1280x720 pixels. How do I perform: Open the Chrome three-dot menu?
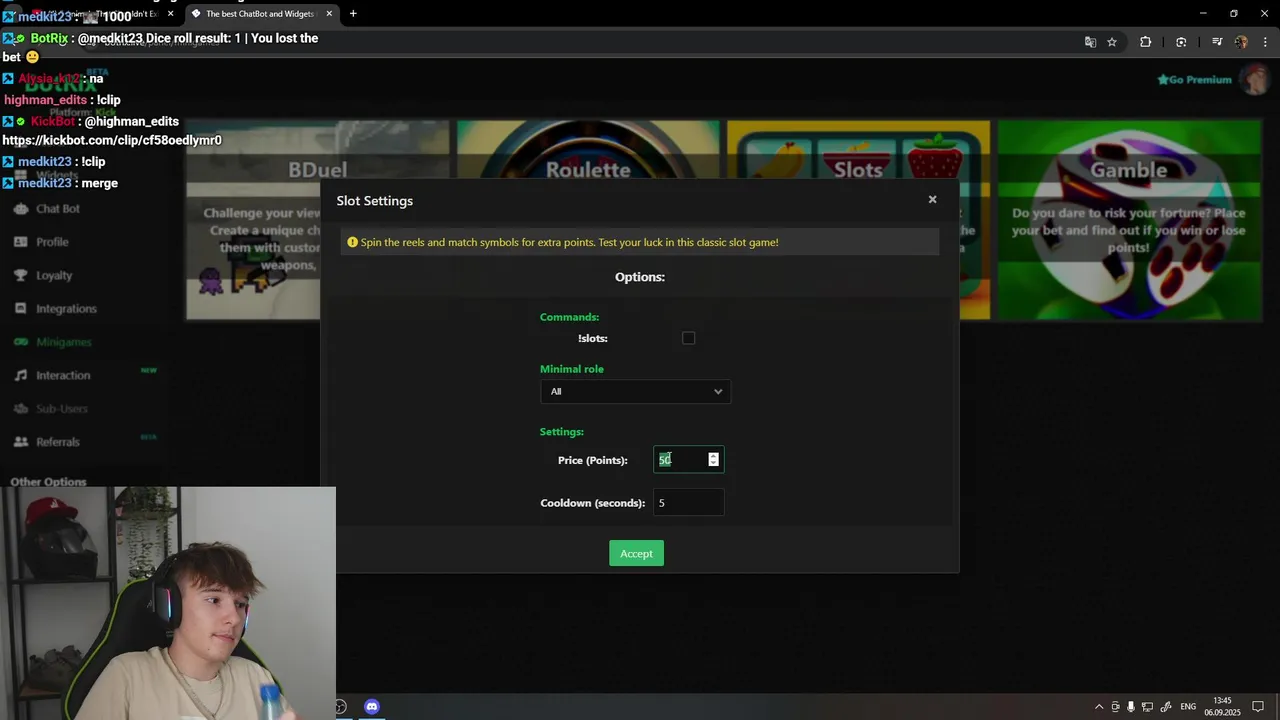(1266, 42)
